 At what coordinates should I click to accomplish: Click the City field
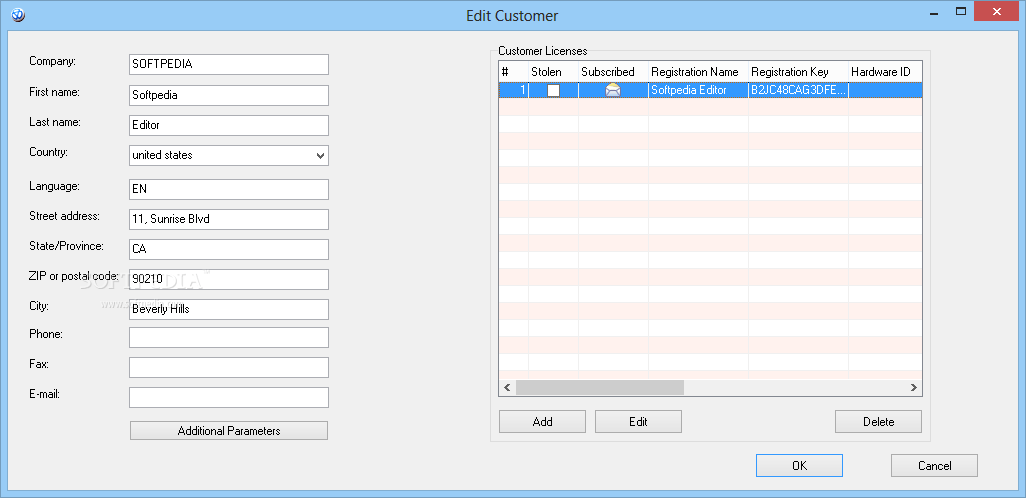point(229,310)
